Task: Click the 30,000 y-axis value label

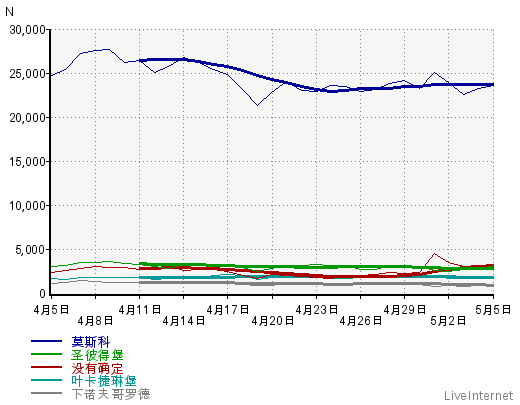Action: [27, 30]
